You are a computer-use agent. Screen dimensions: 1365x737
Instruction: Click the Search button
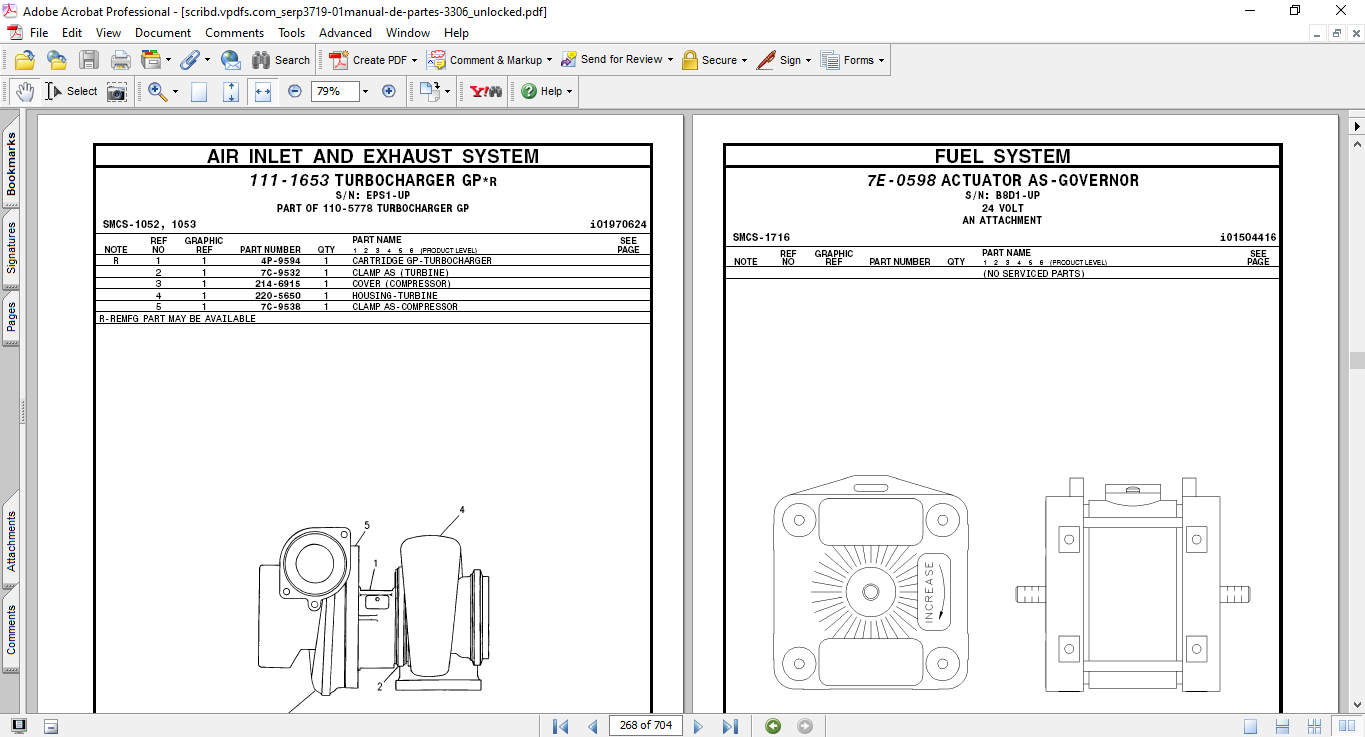pyautogui.click(x=281, y=60)
